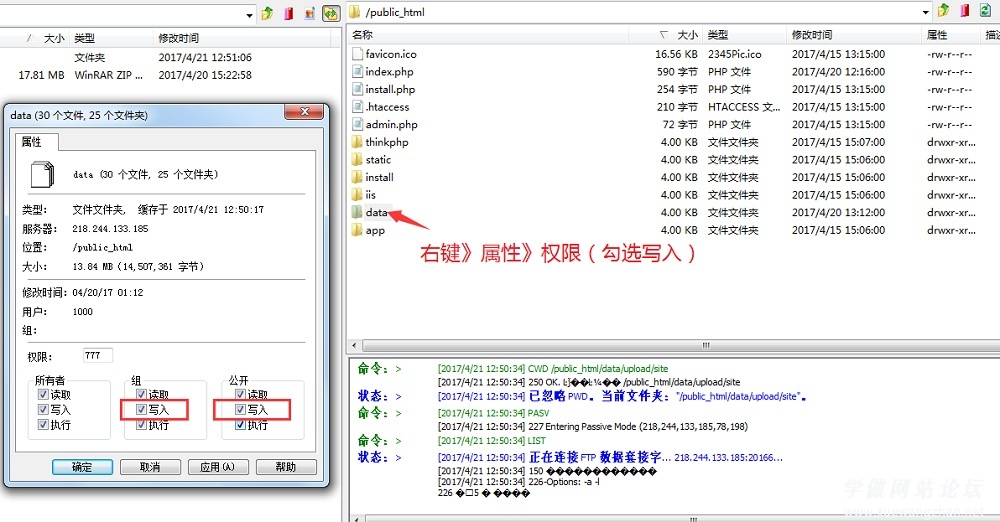Click the green synchronize browsing icon
Viewport: 1000px width, 522px height.
coord(330,13)
